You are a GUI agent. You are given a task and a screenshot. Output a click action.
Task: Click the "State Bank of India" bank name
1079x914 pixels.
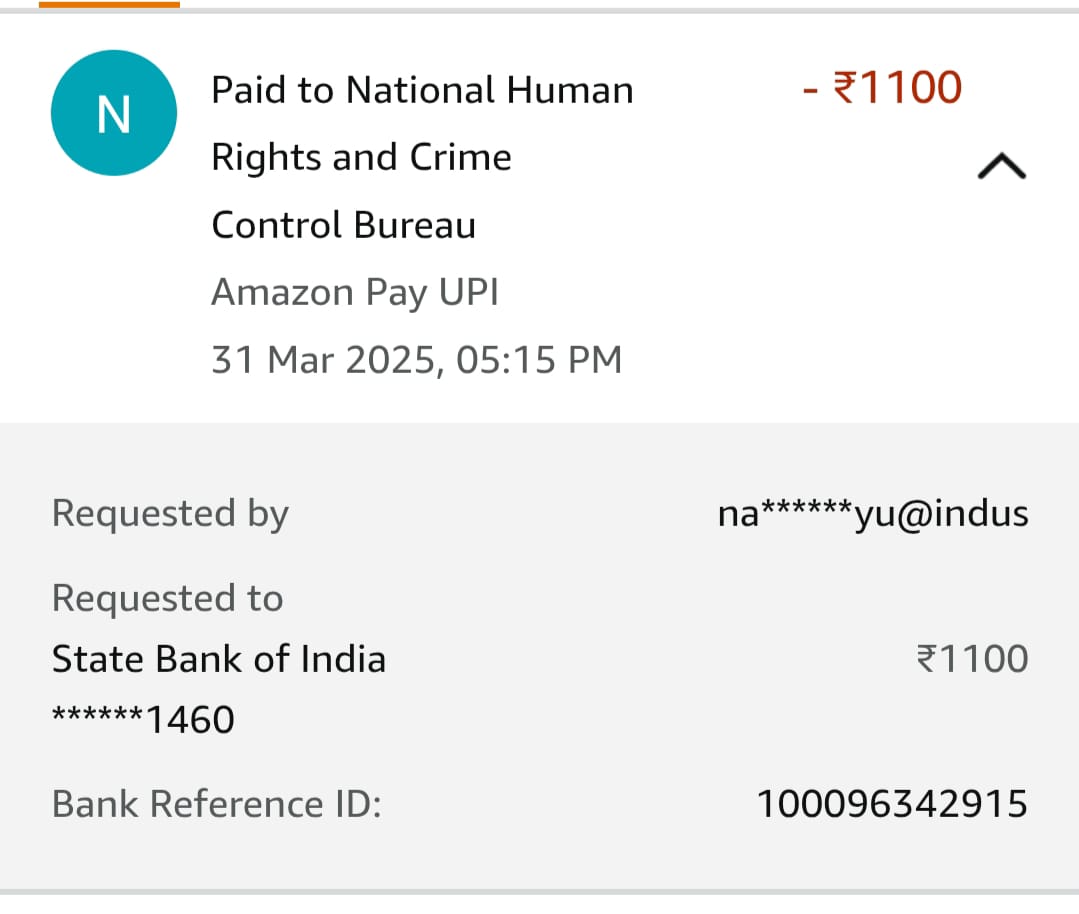(x=218, y=659)
